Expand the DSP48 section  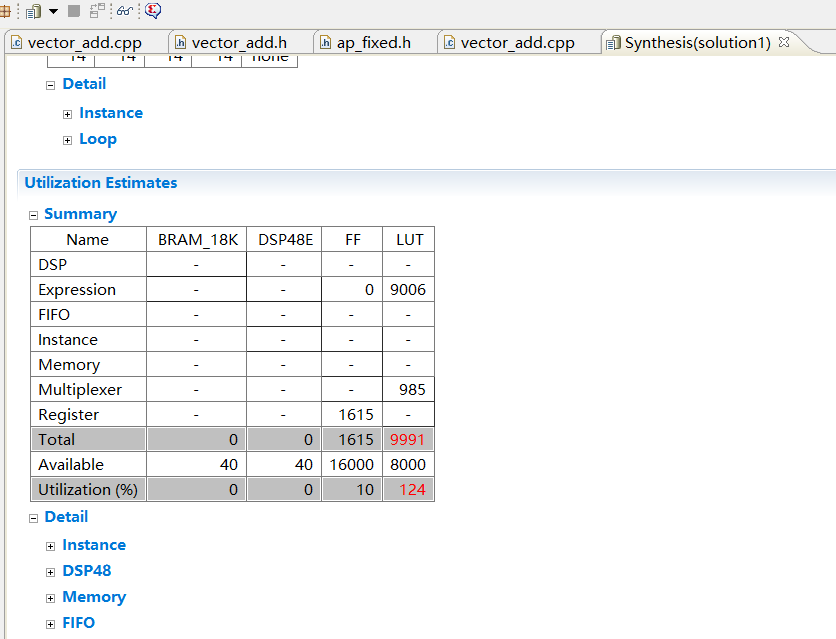click(x=51, y=572)
